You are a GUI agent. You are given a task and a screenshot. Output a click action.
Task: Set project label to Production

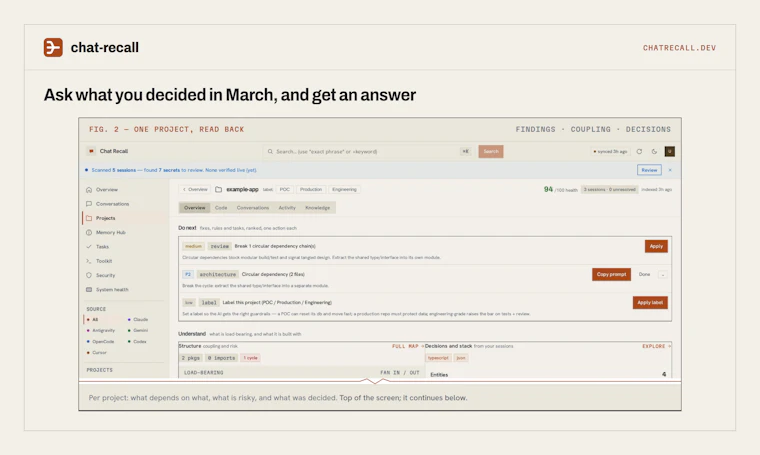pos(311,189)
